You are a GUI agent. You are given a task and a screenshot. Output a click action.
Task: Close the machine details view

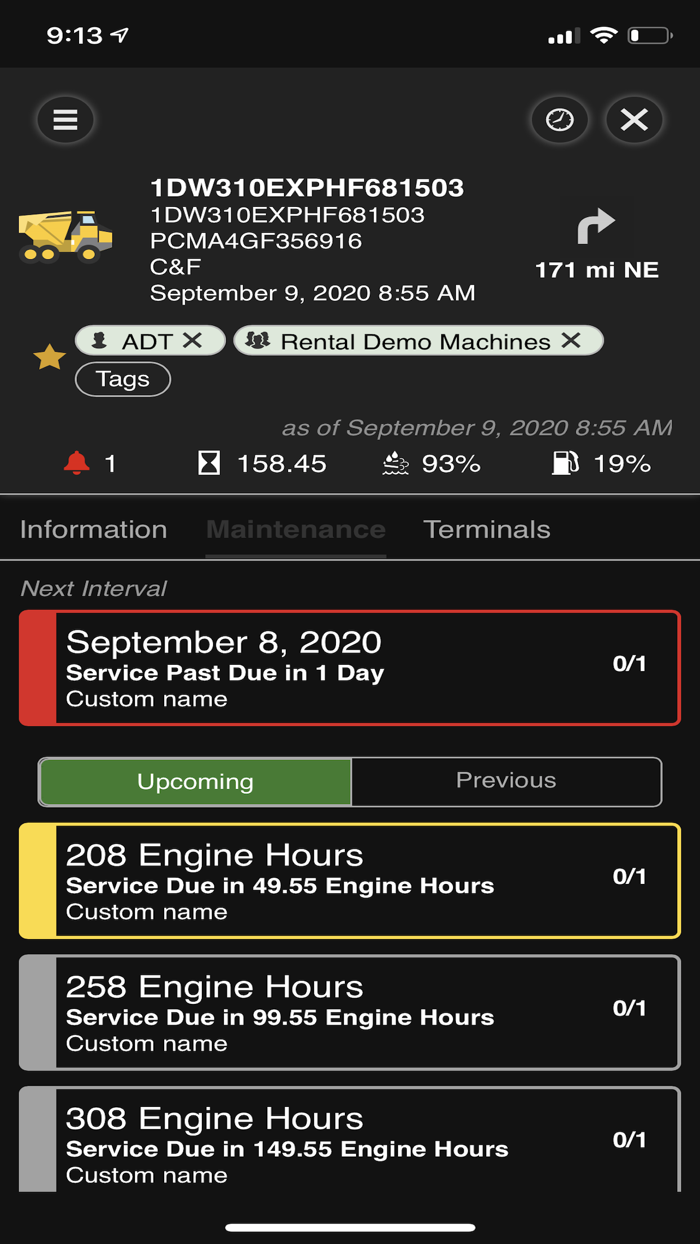point(634,120)
